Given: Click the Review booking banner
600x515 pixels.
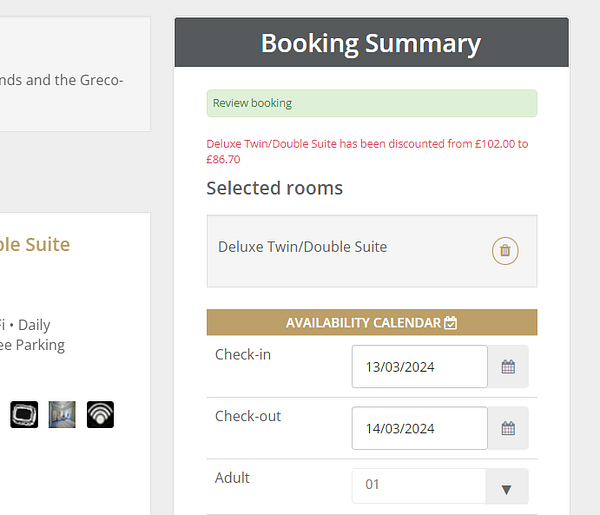Looking at the screenshot, I should 371,103.
